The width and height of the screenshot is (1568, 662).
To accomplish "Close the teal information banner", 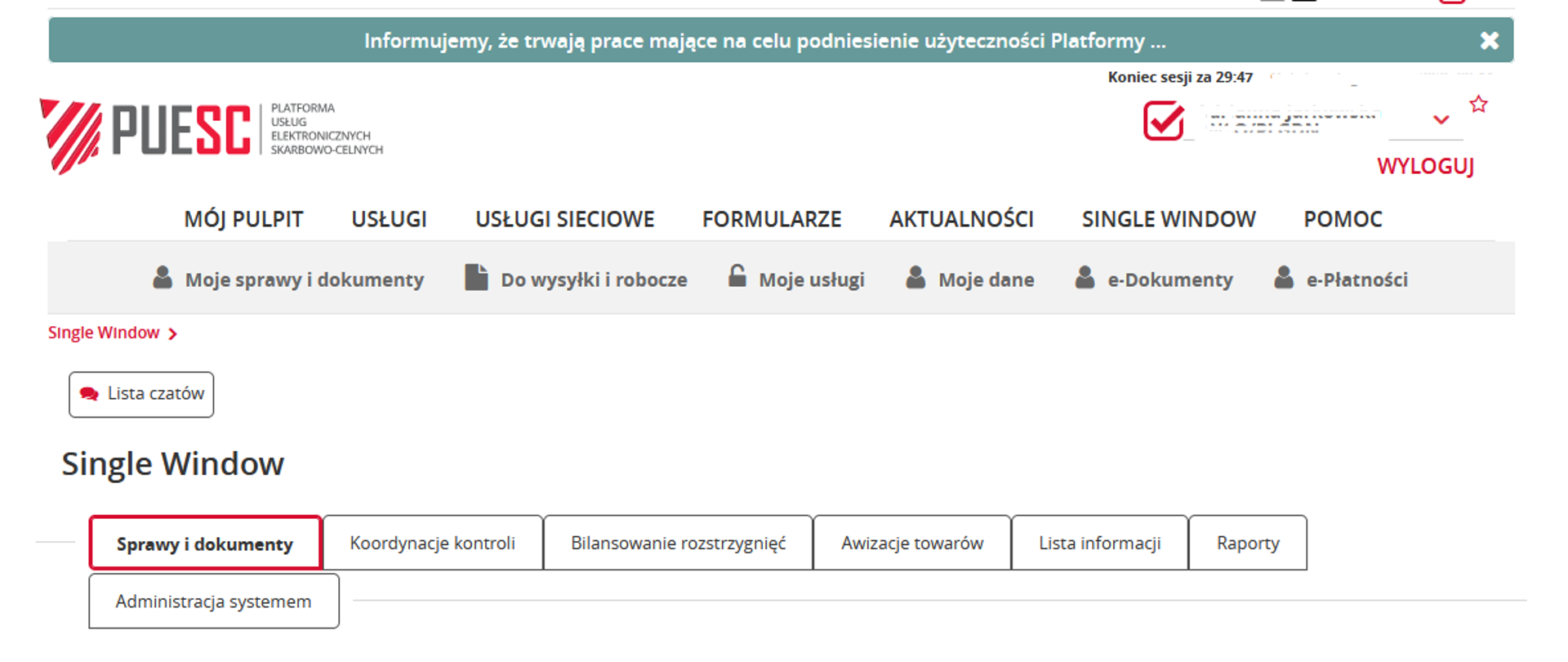I will 1490,41.
